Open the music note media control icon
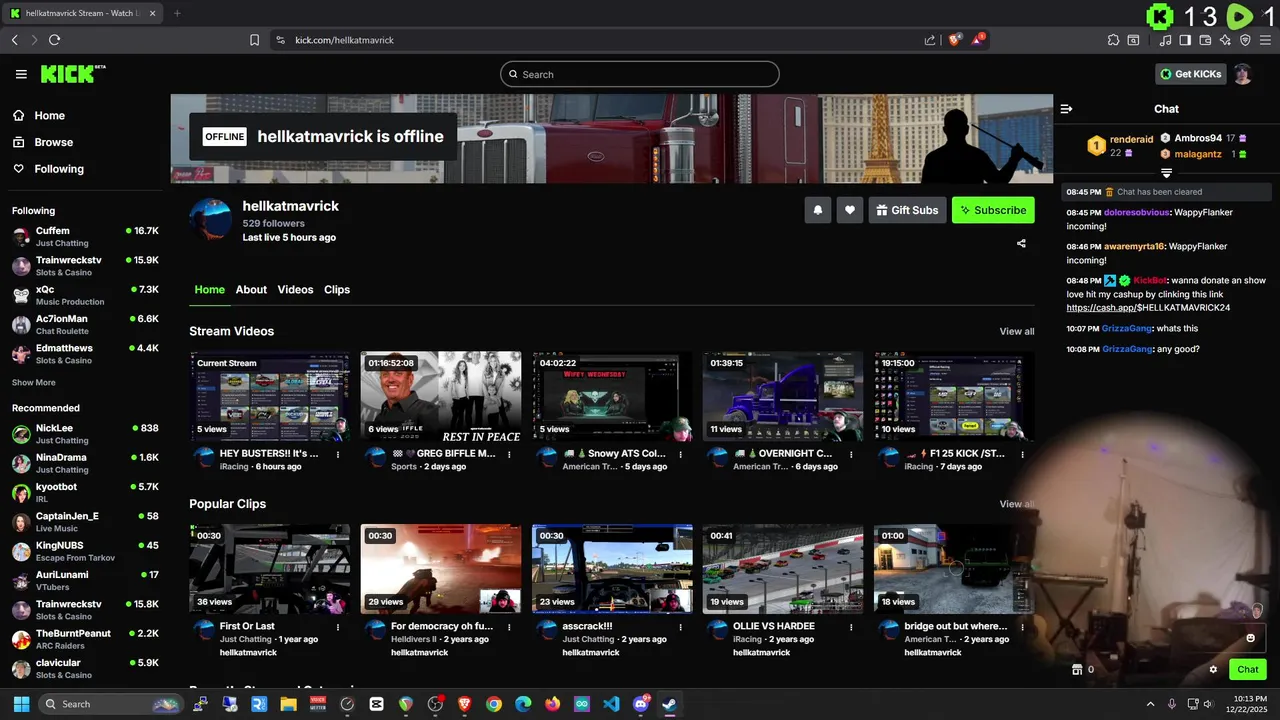Screen dimensions: 1280x720 coord(1165,40)
